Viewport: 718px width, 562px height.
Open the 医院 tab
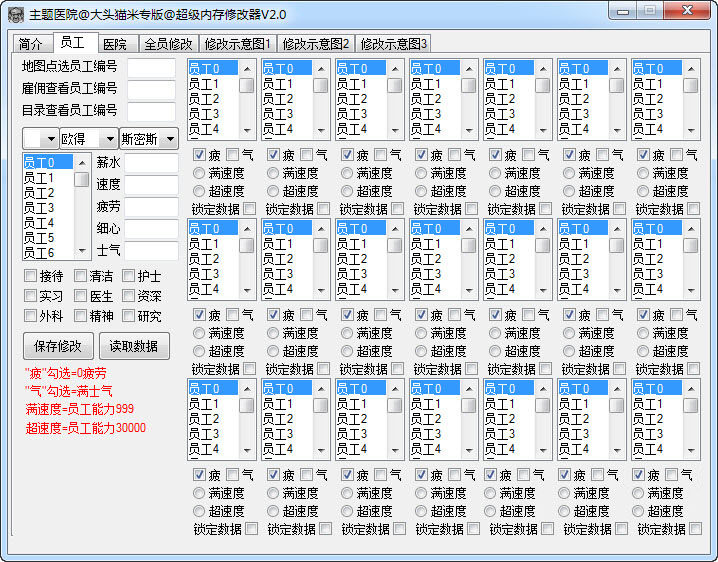pos(115,44)
